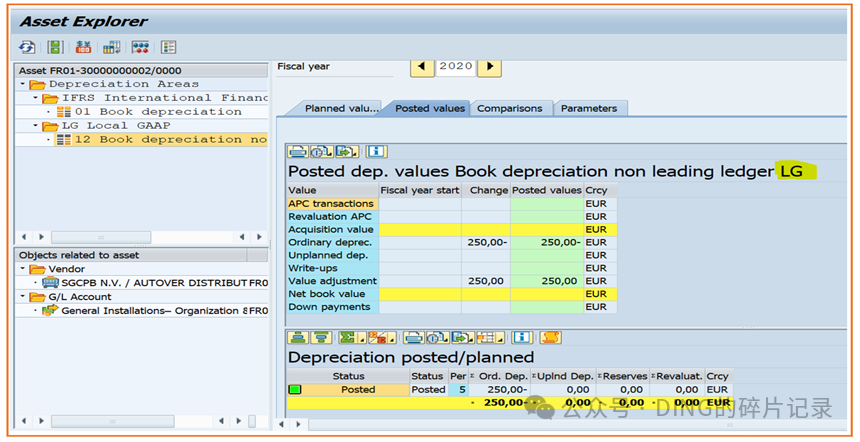Click the Posted values column header

coord(546,190)
